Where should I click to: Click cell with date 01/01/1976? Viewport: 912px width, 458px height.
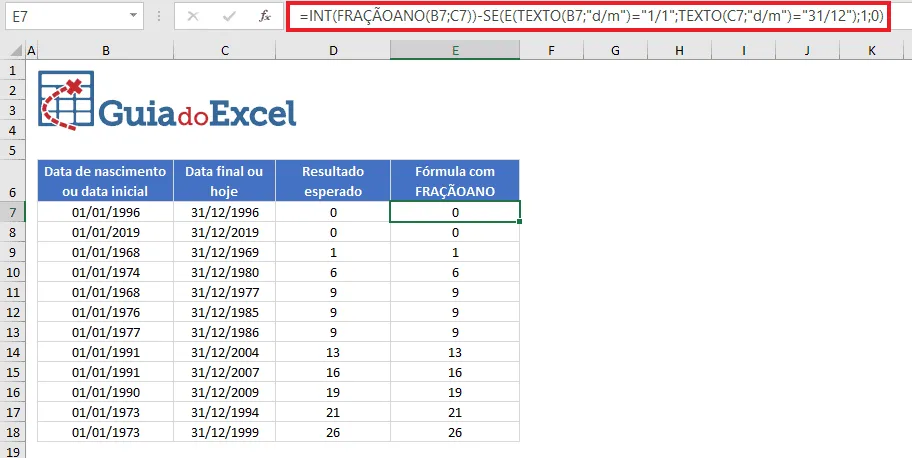[x=106, y=313]
